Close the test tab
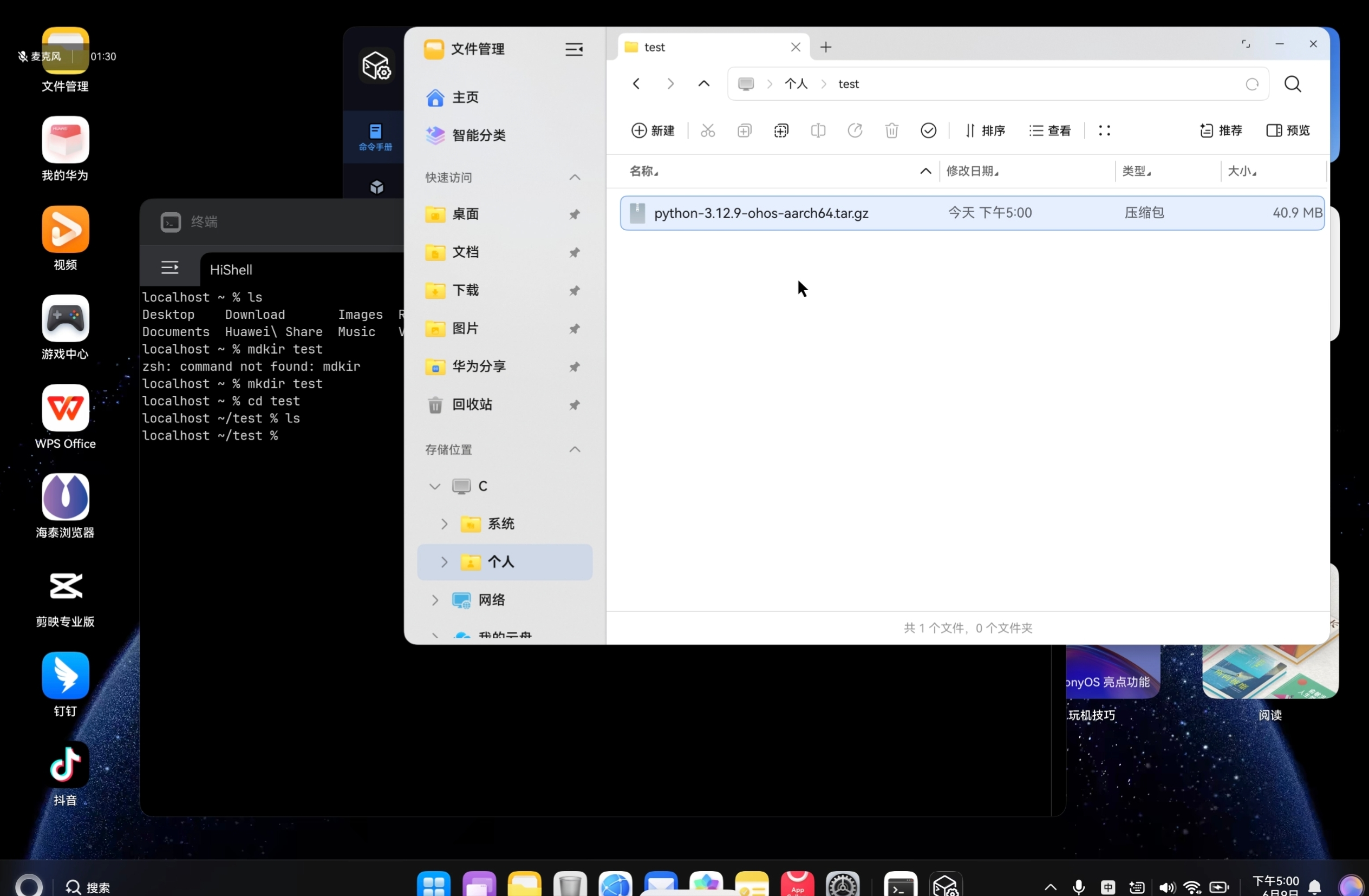 796,47
